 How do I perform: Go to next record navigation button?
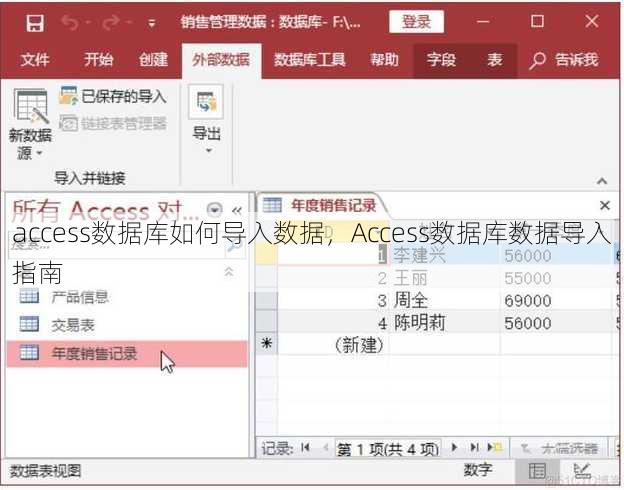point(454,447)
